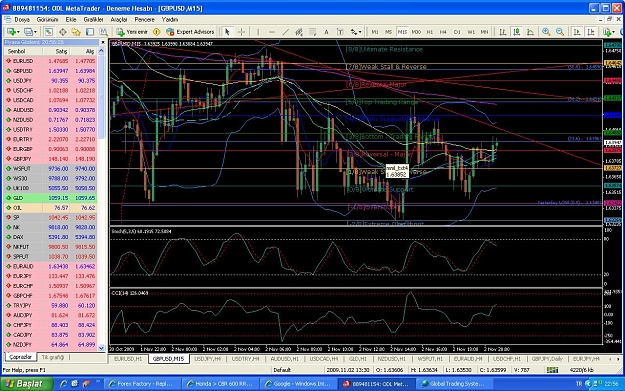Switch to candlestick chart display

(x=517, y=32)
